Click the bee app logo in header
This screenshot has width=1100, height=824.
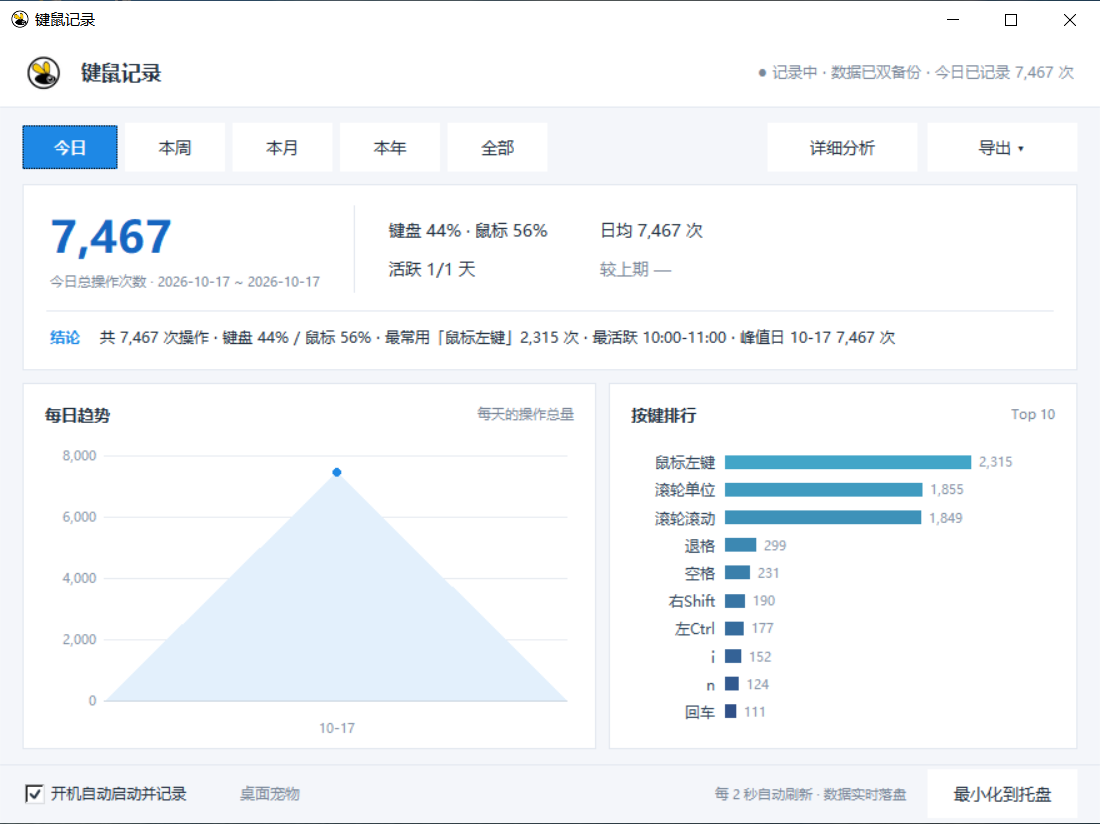pyautogui.click(x=43, y=73)
